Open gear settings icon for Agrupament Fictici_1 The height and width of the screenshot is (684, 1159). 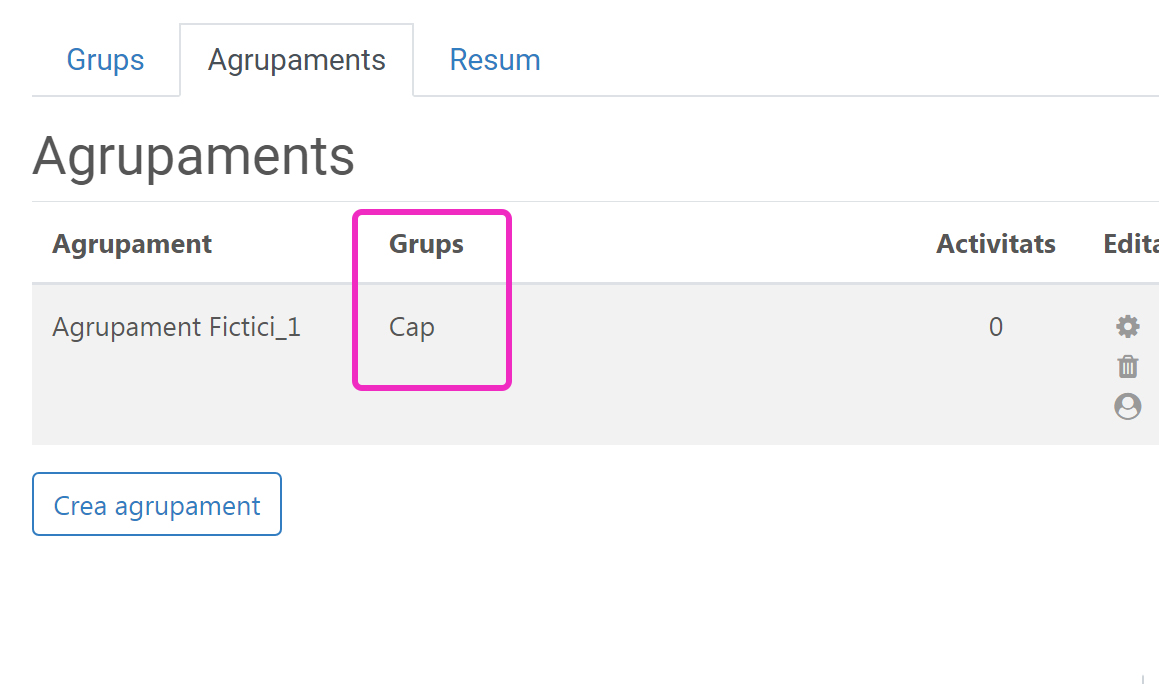[x=1127, y=326]
